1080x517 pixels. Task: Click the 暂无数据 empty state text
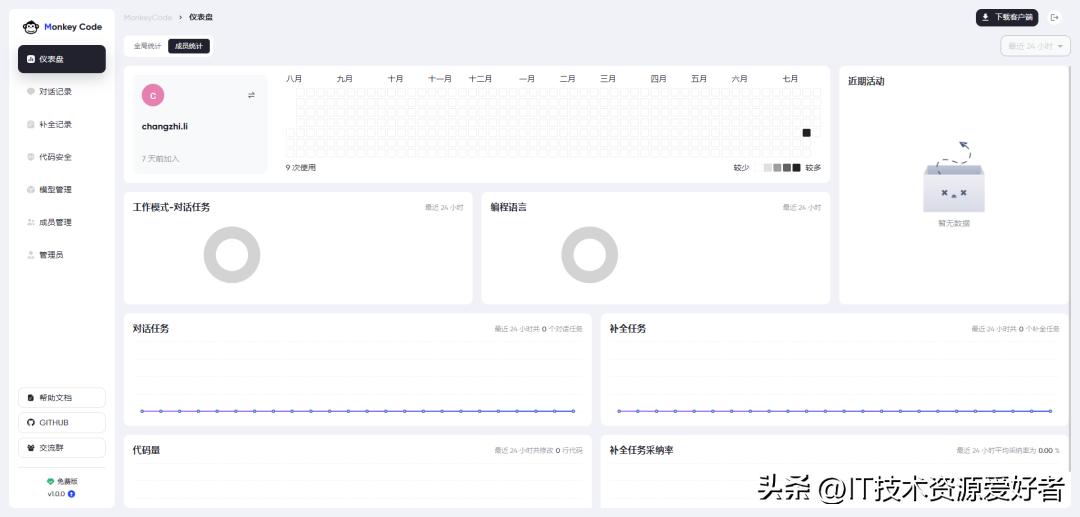(x=954, y=223)
